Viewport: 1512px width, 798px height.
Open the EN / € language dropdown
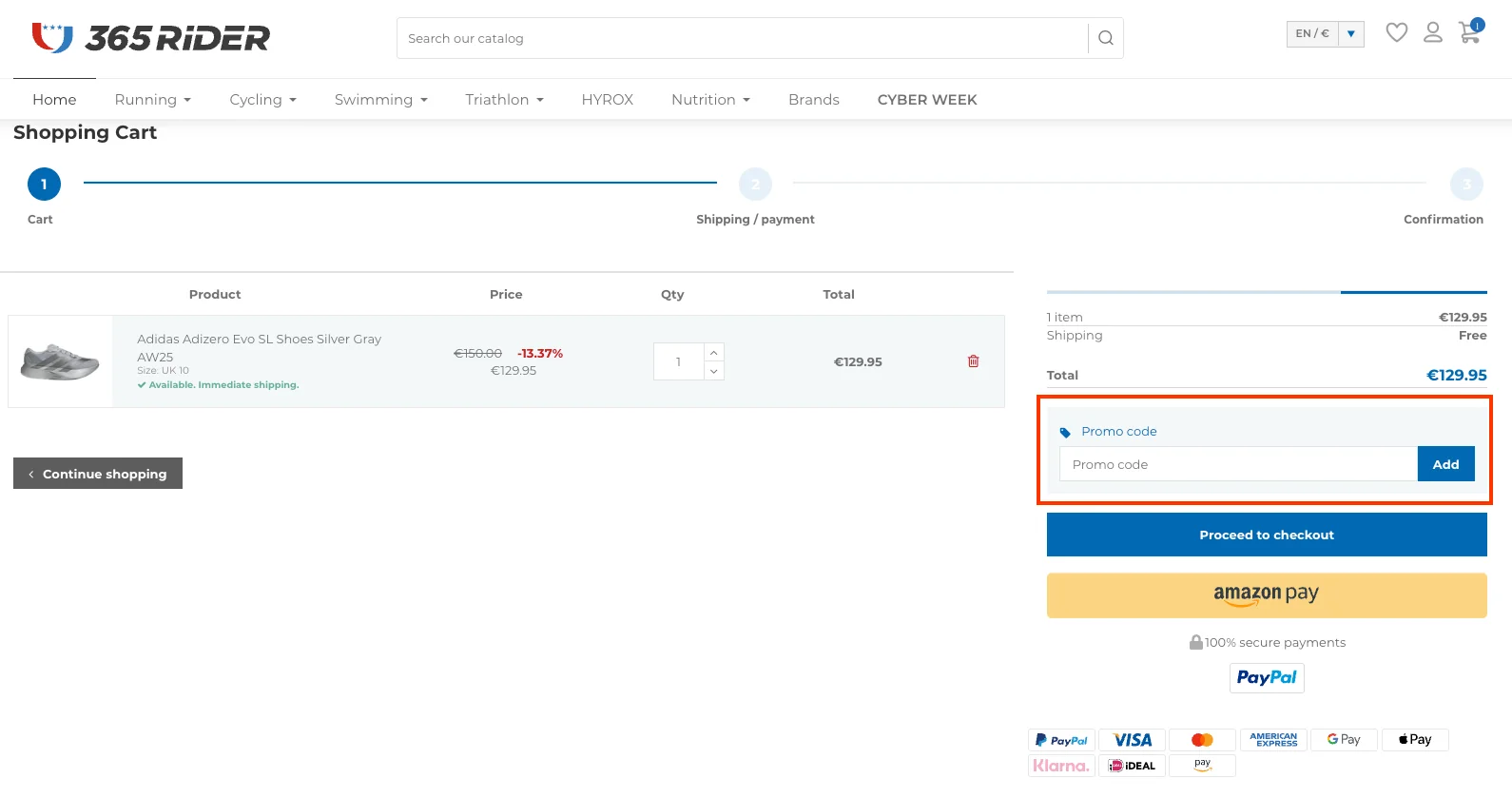pyautogui.click(x=1325, y=34)
